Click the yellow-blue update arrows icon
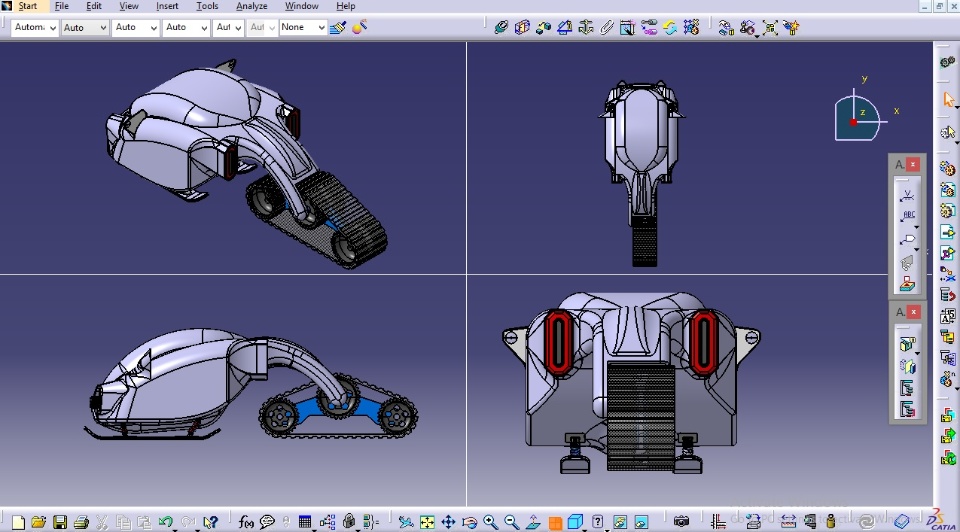Screen dimensions: 960x532 tap(670, 28)
